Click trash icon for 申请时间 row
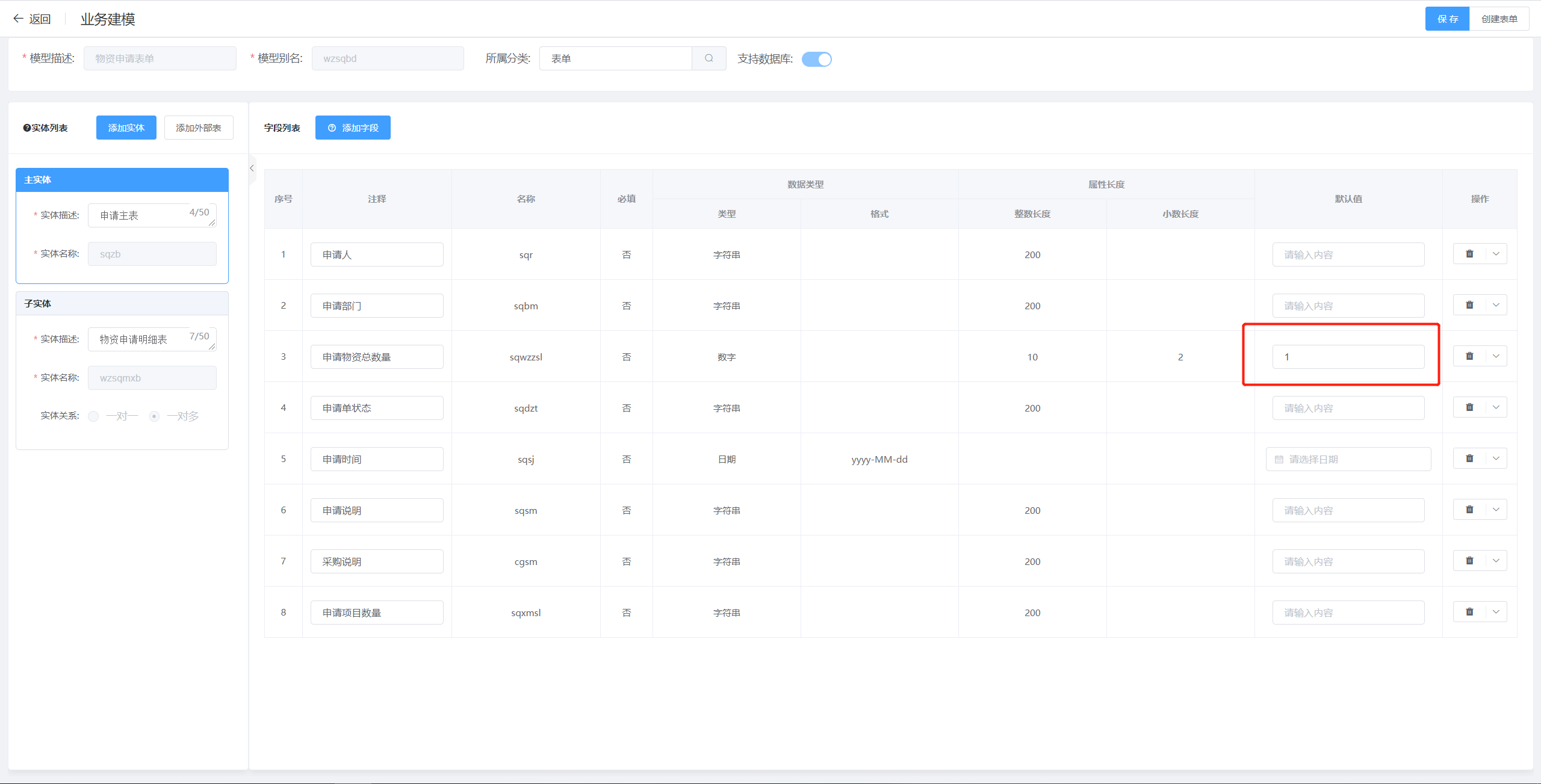Viewport: 1541px width, 784px height. pyautogui.click(x=1469, y=458)
